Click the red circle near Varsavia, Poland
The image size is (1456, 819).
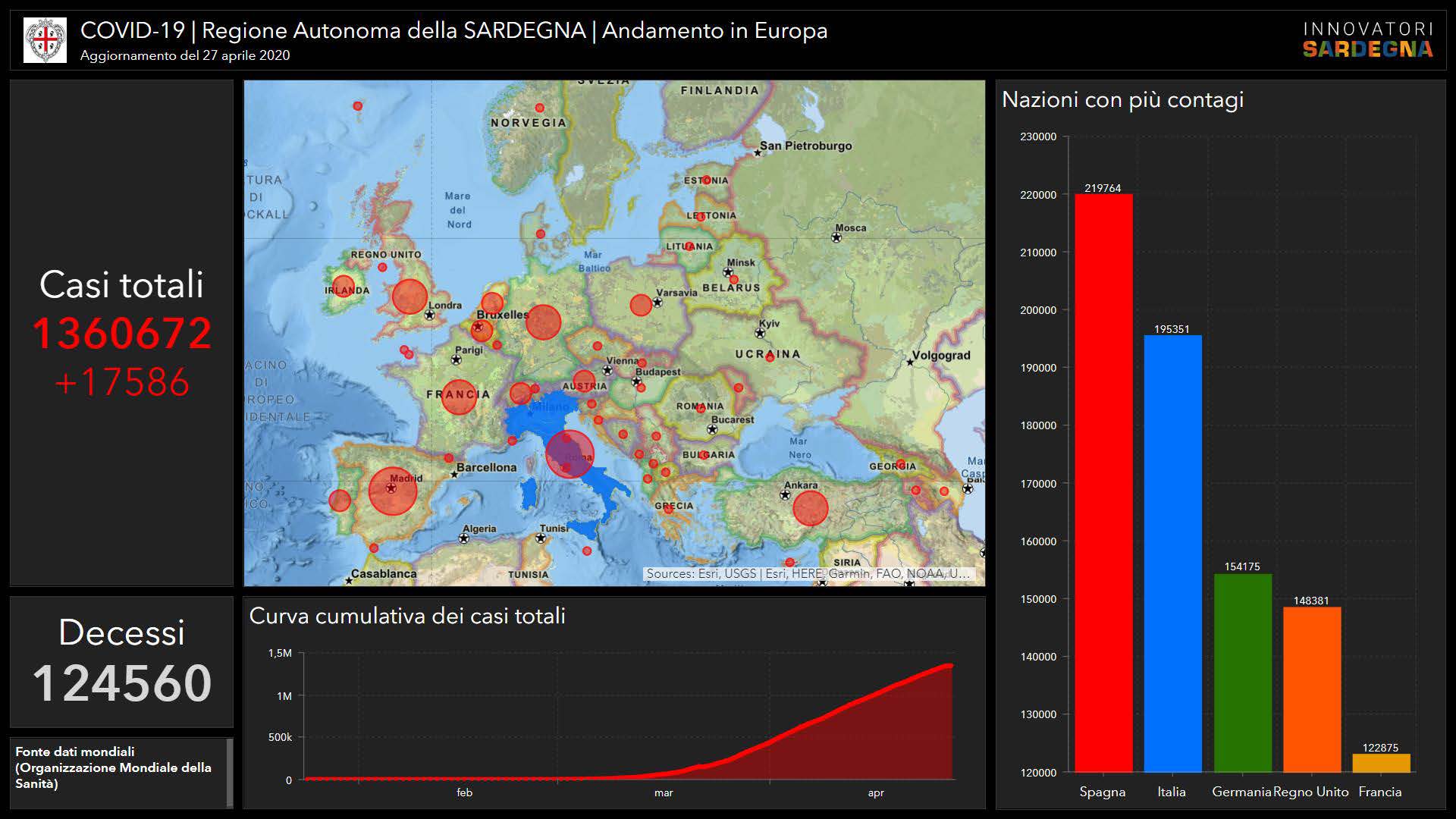(641, 305)
